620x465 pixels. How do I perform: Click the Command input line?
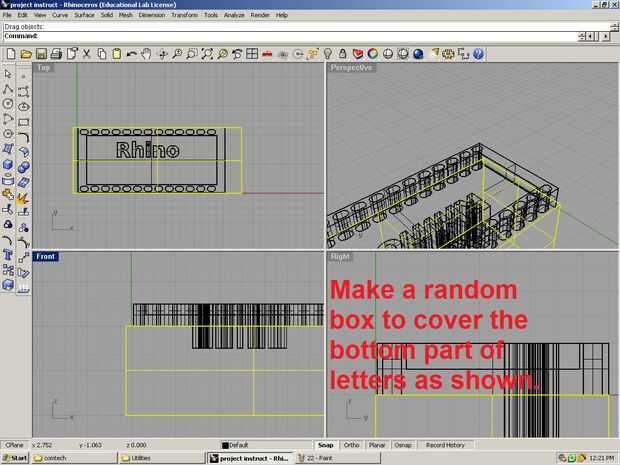click(x=291, y=36)
